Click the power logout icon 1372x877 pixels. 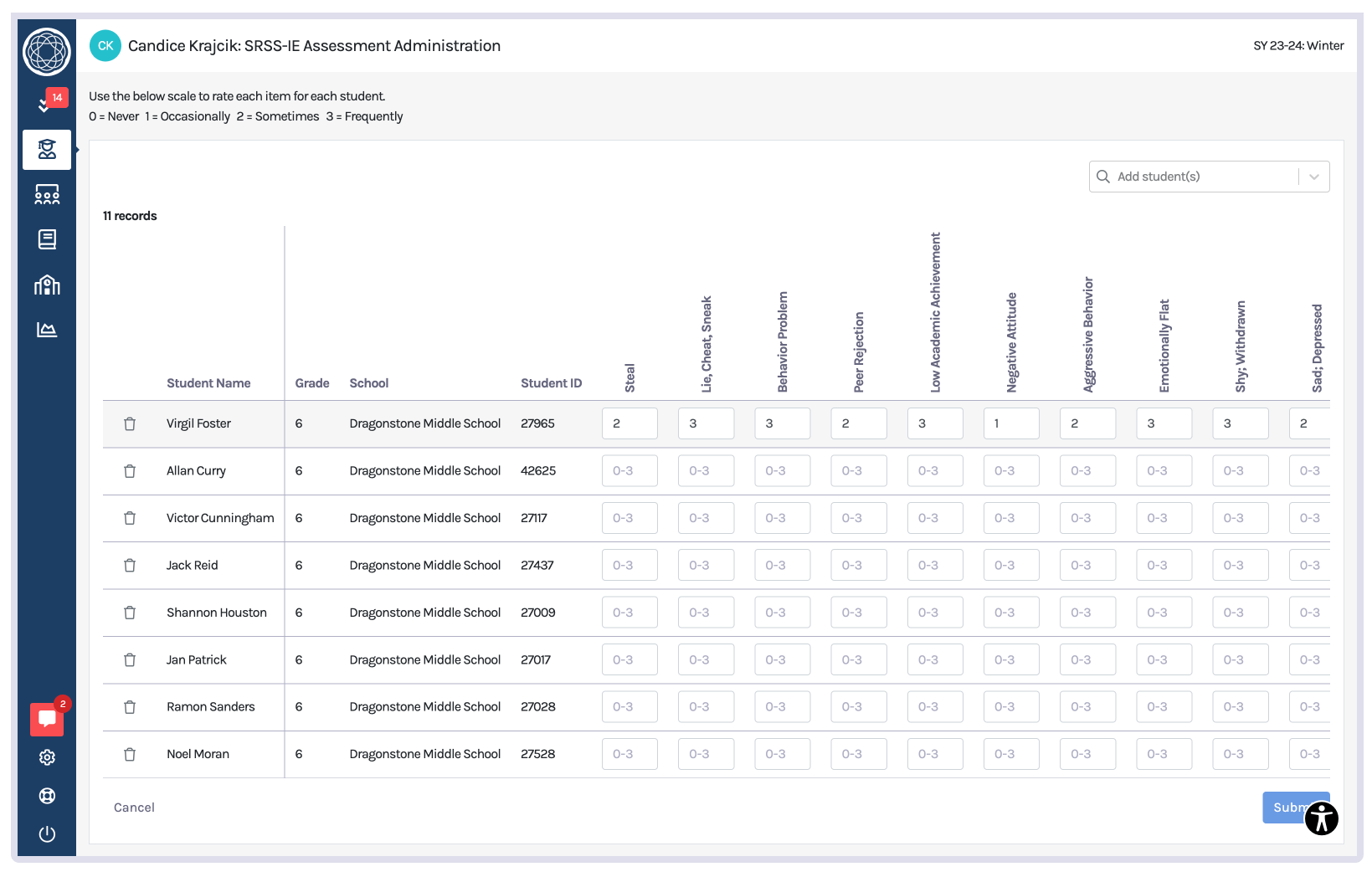pyautogui.click(x=47, y=834)
